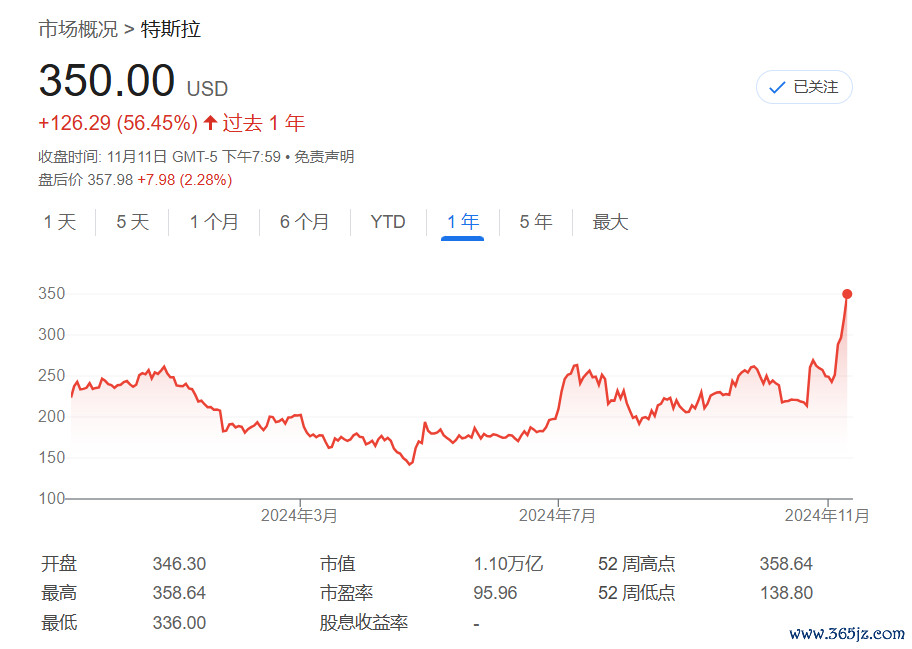Image resolution: width=912 pixels, height=649 pixels.
Task: Click the 350 y-axis label
Action: (x=52, y=294)
